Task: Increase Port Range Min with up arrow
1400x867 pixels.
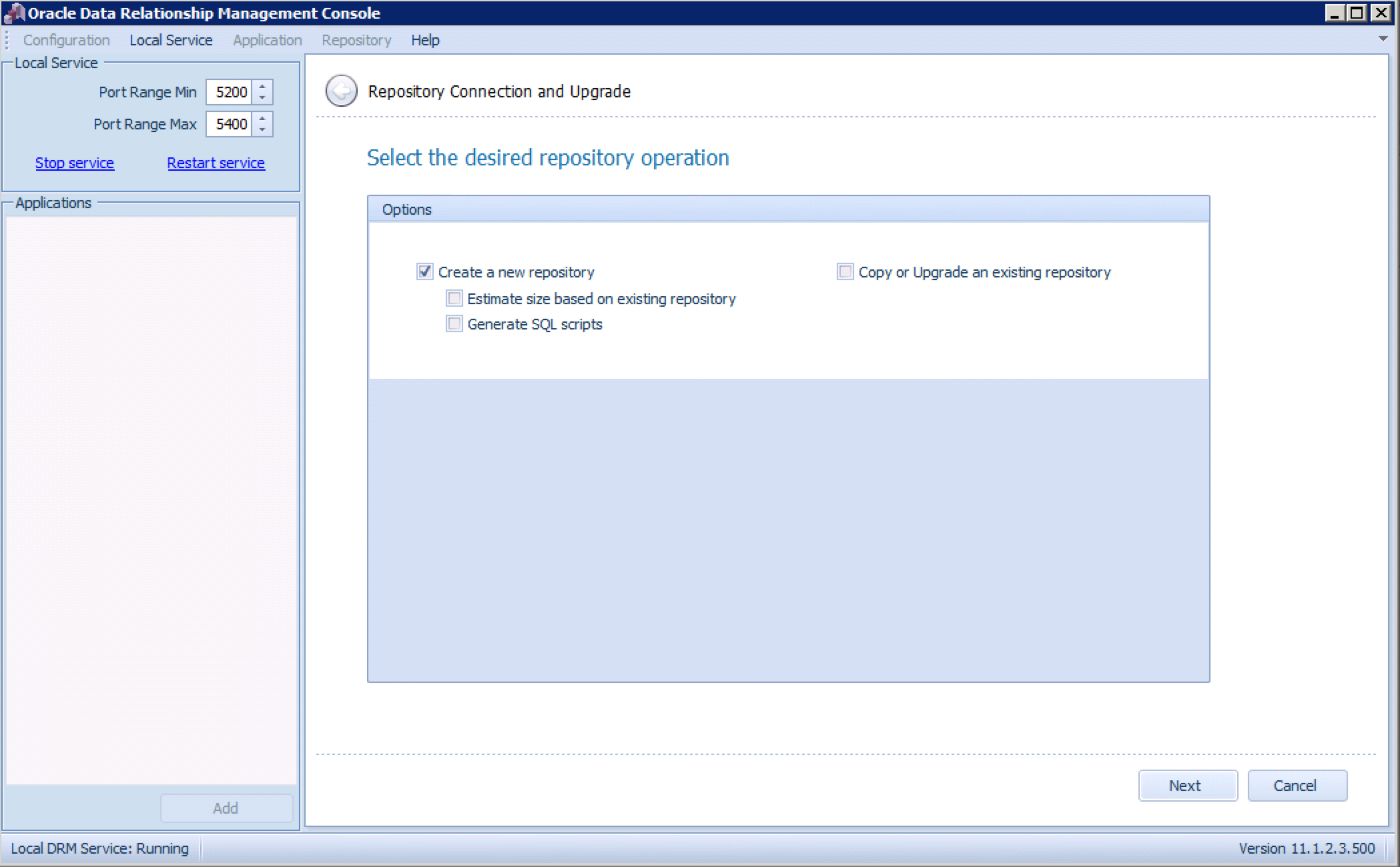Action: point(262,86)
